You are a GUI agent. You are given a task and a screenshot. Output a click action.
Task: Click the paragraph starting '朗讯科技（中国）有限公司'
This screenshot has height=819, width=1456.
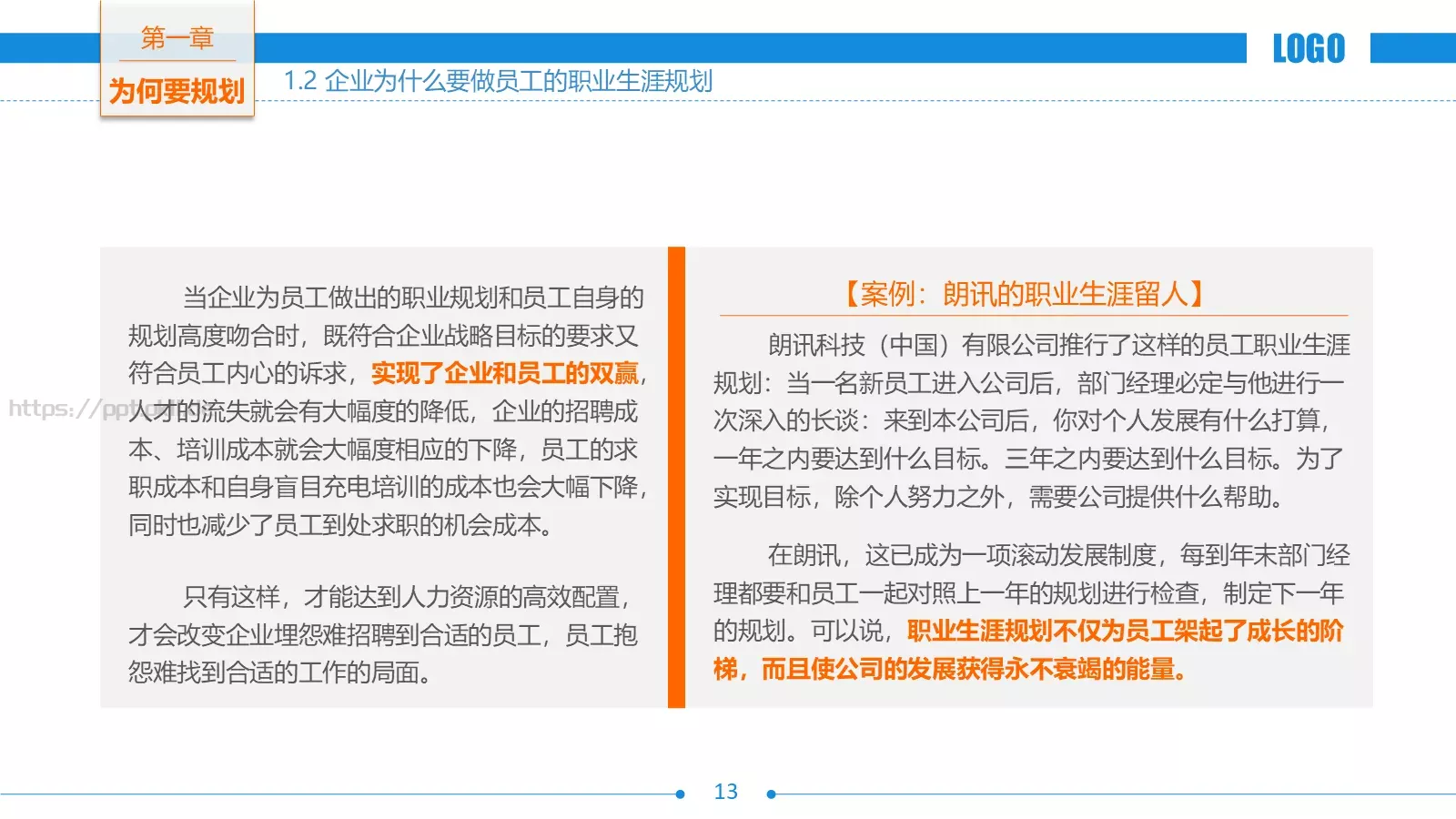coord(1031,420)
